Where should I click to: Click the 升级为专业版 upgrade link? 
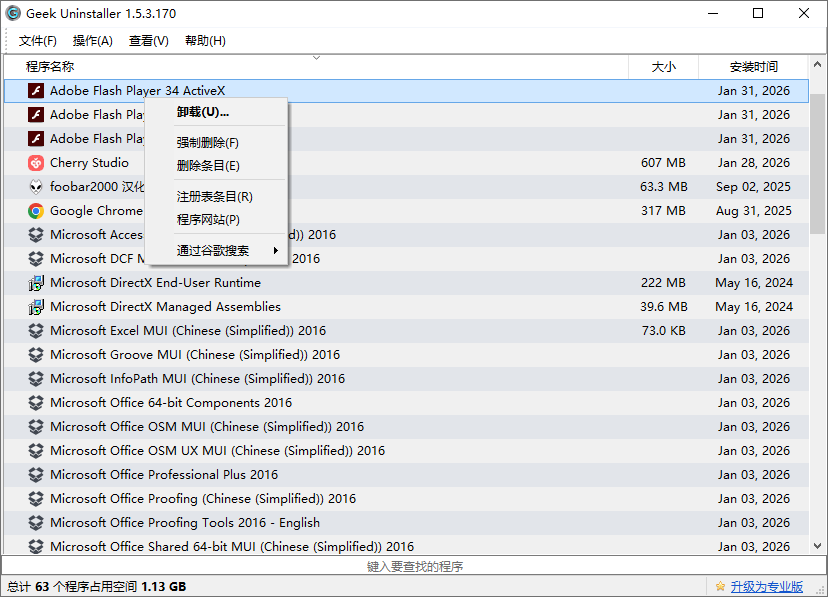pos(766,585)
